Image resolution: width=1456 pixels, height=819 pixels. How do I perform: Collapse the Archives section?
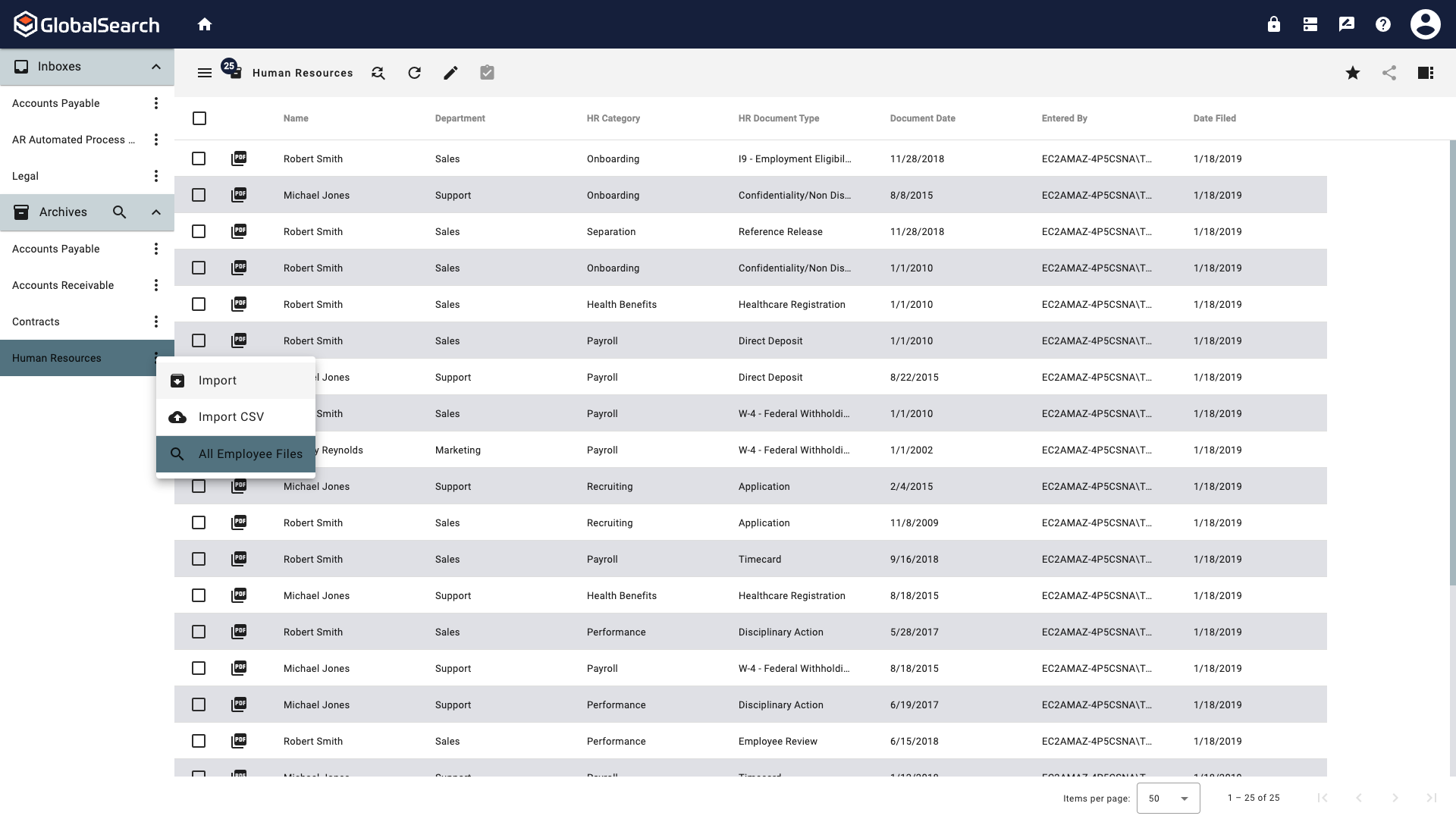coord(155,212)
